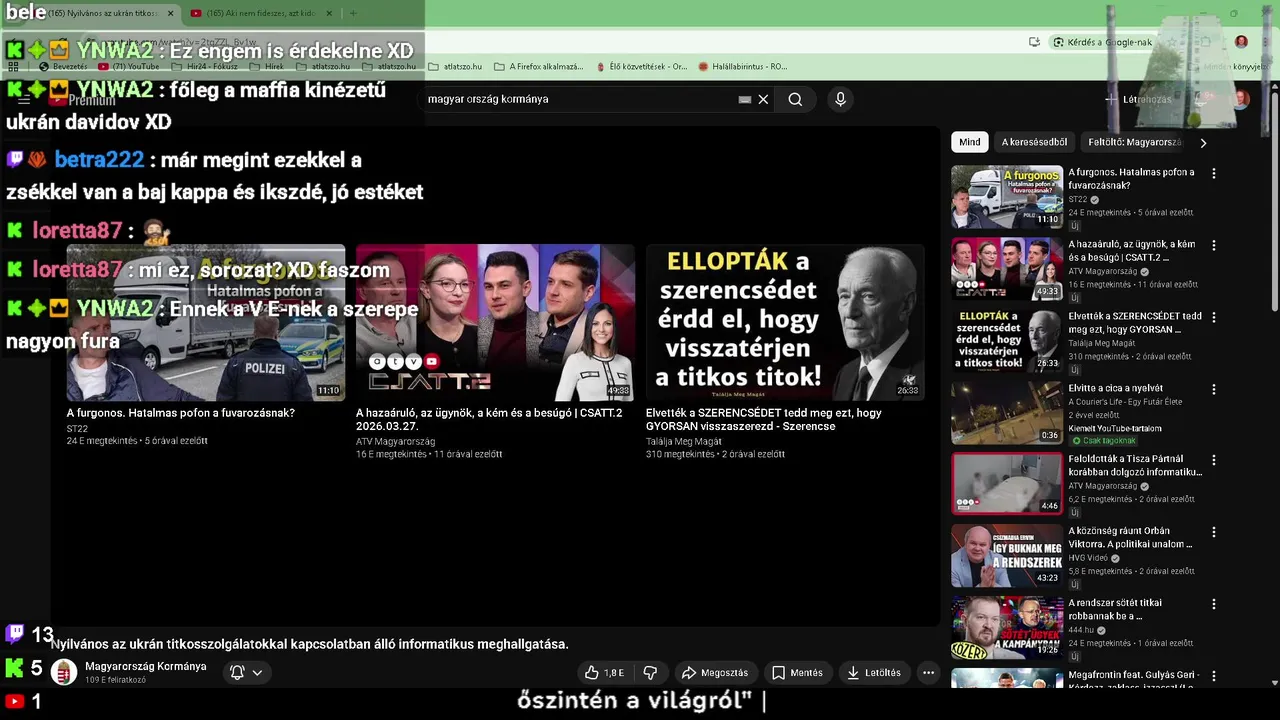The image size is (1280, 720).
Task: Open the (71) YouTube bookmark
Action: click(128, 66)
